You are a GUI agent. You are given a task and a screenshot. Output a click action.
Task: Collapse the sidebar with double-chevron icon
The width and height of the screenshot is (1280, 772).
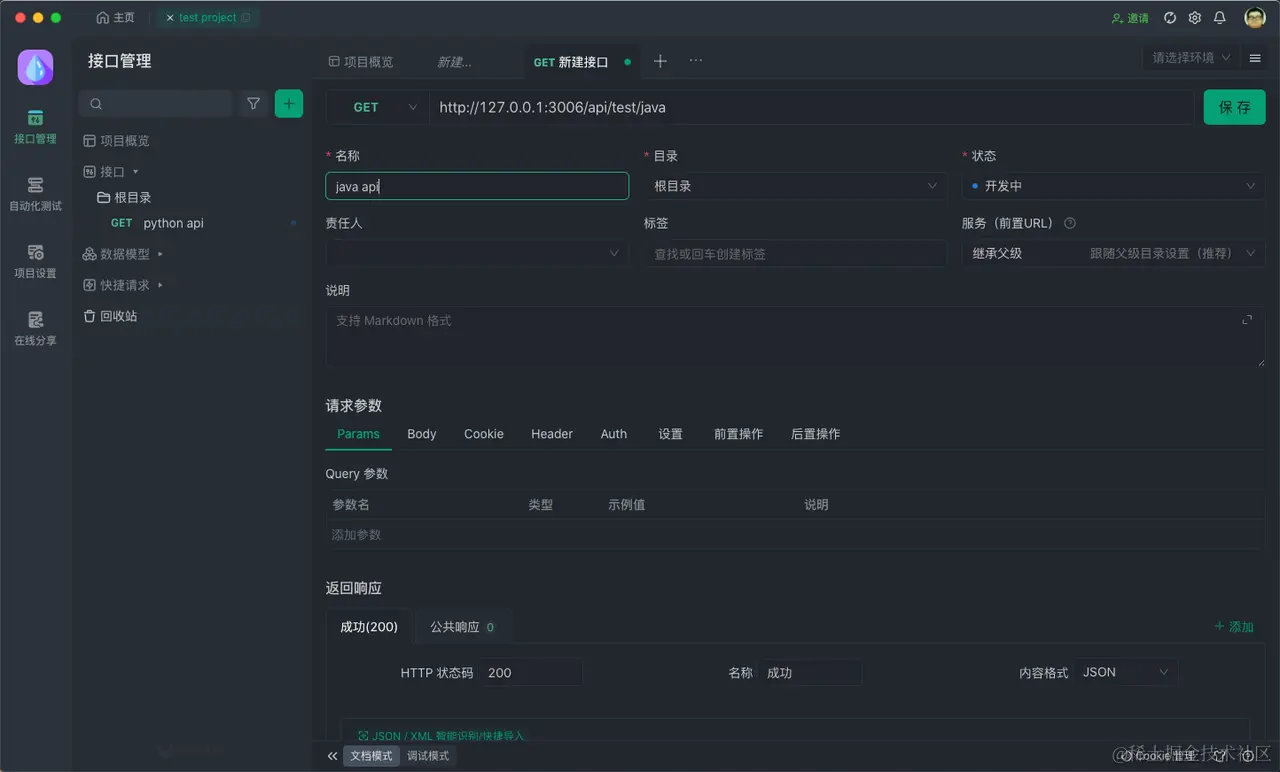332,756
